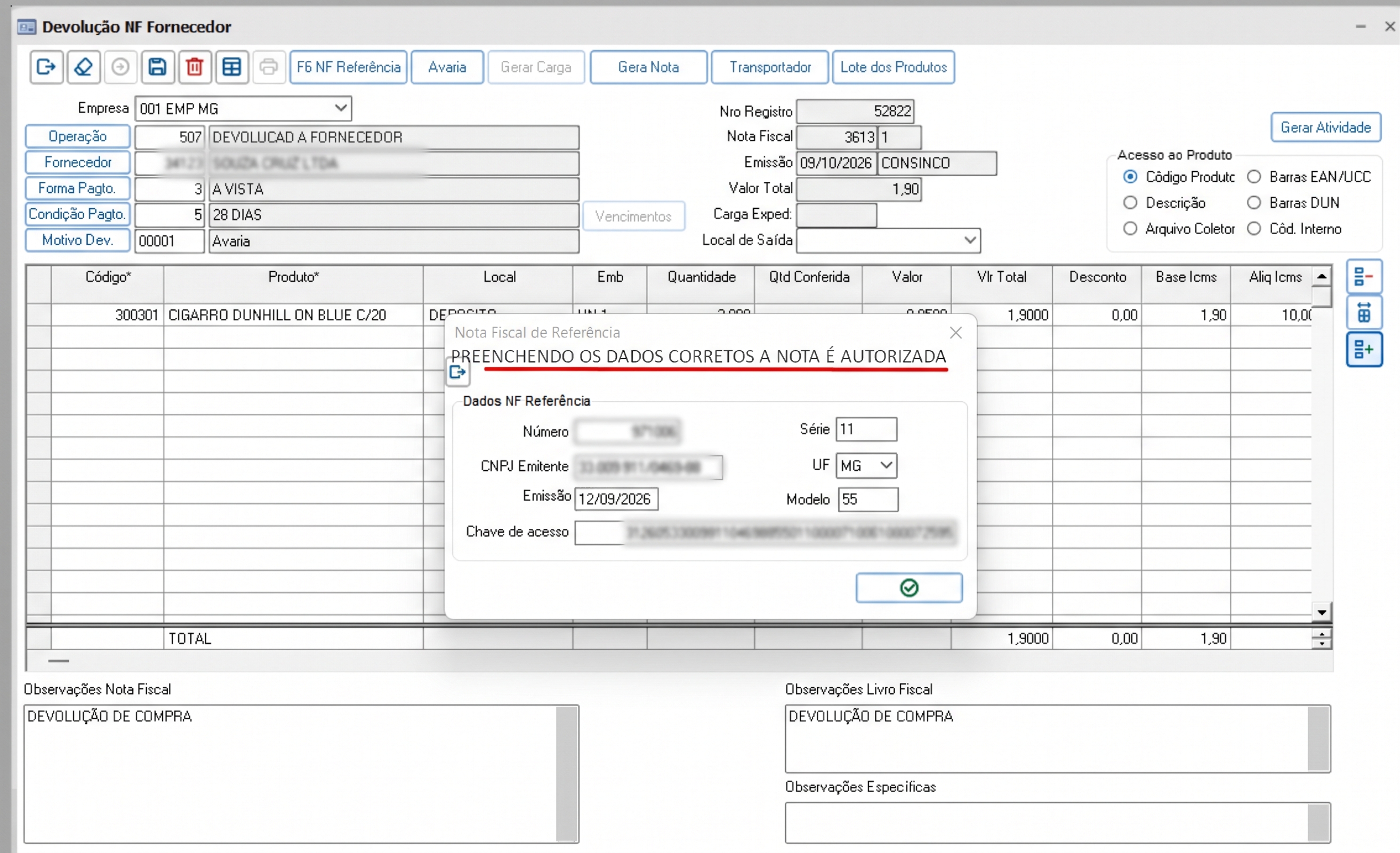The height and width of the screenshot is (853, 1400).
Task: Click the Forma Pagto. lookup button
Action: click(78, 188)
